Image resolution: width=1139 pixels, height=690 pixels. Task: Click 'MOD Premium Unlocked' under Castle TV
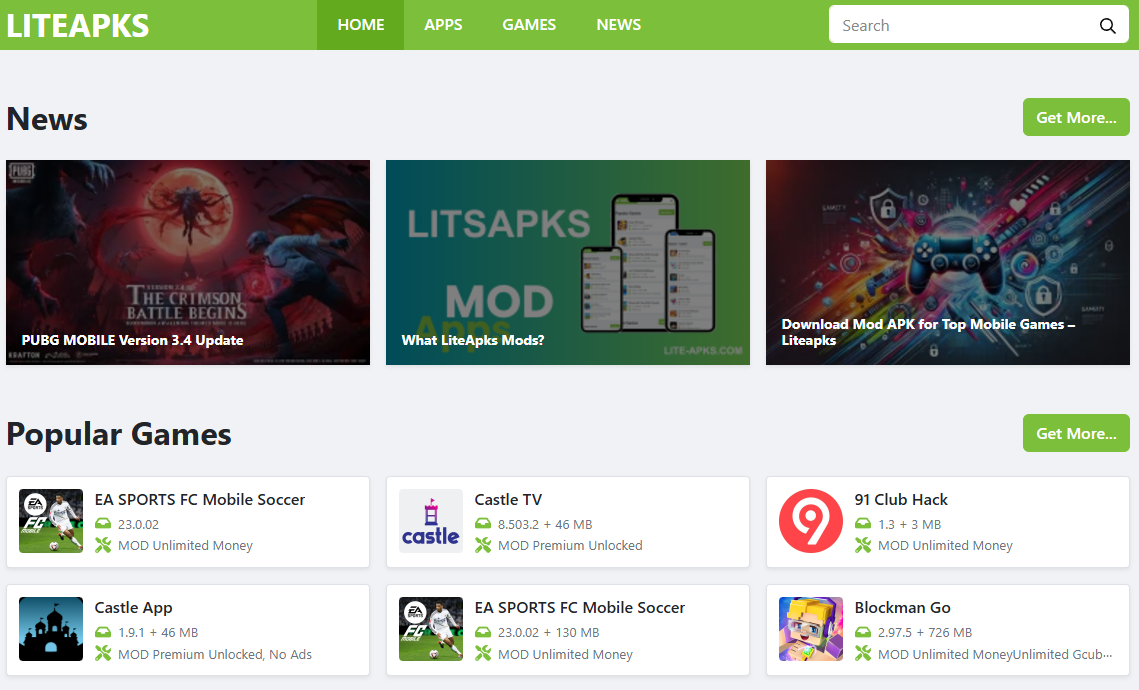pyautogui.click(x=570, y=545)
